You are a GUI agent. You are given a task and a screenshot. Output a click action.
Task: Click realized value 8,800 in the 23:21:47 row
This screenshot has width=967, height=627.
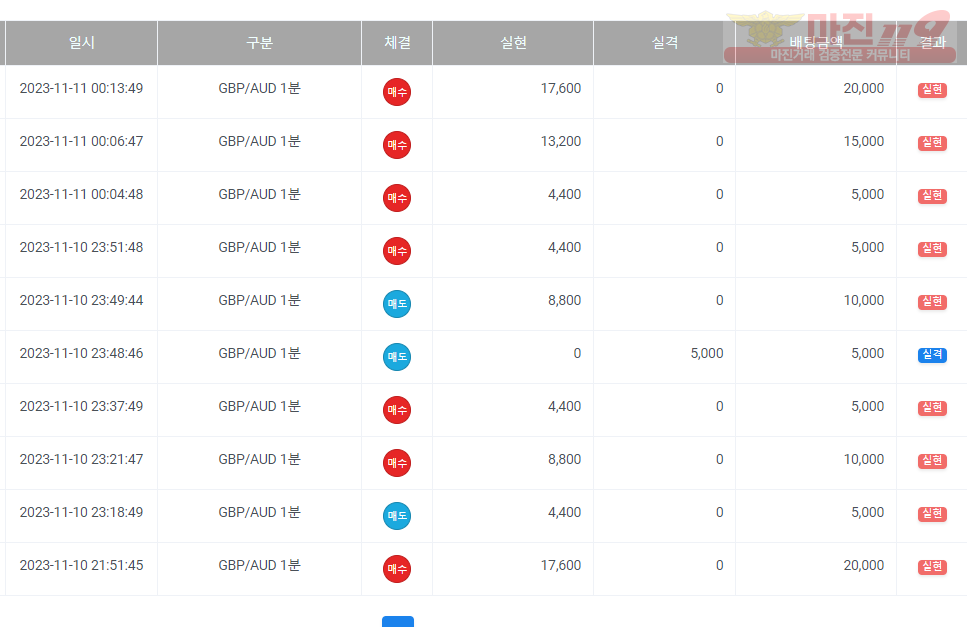point(564,459)
